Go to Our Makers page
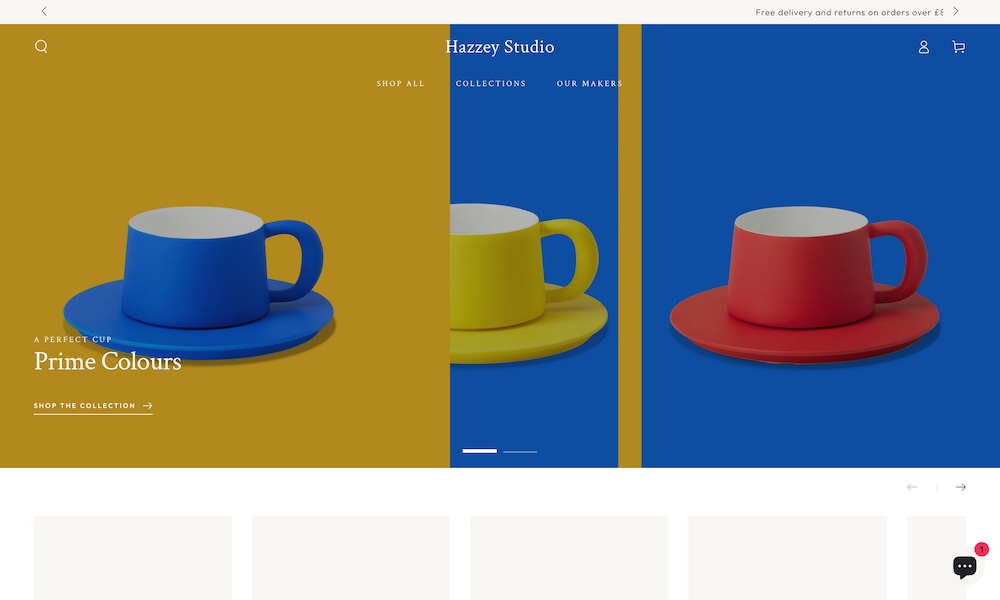Image resolution: width=1000 pixels, height=600 pixels. [589, 84]
